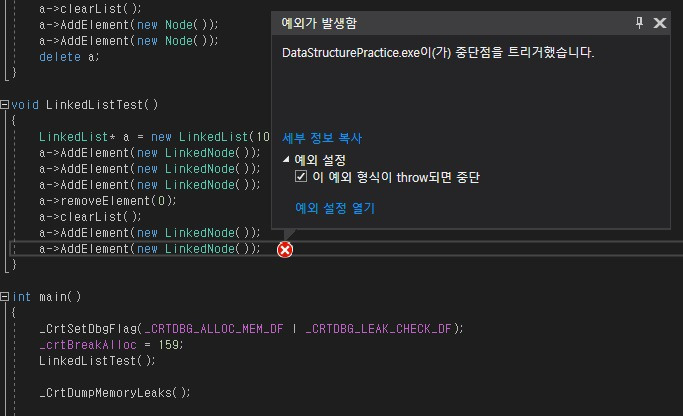Close the exception popup

[659, 23]
